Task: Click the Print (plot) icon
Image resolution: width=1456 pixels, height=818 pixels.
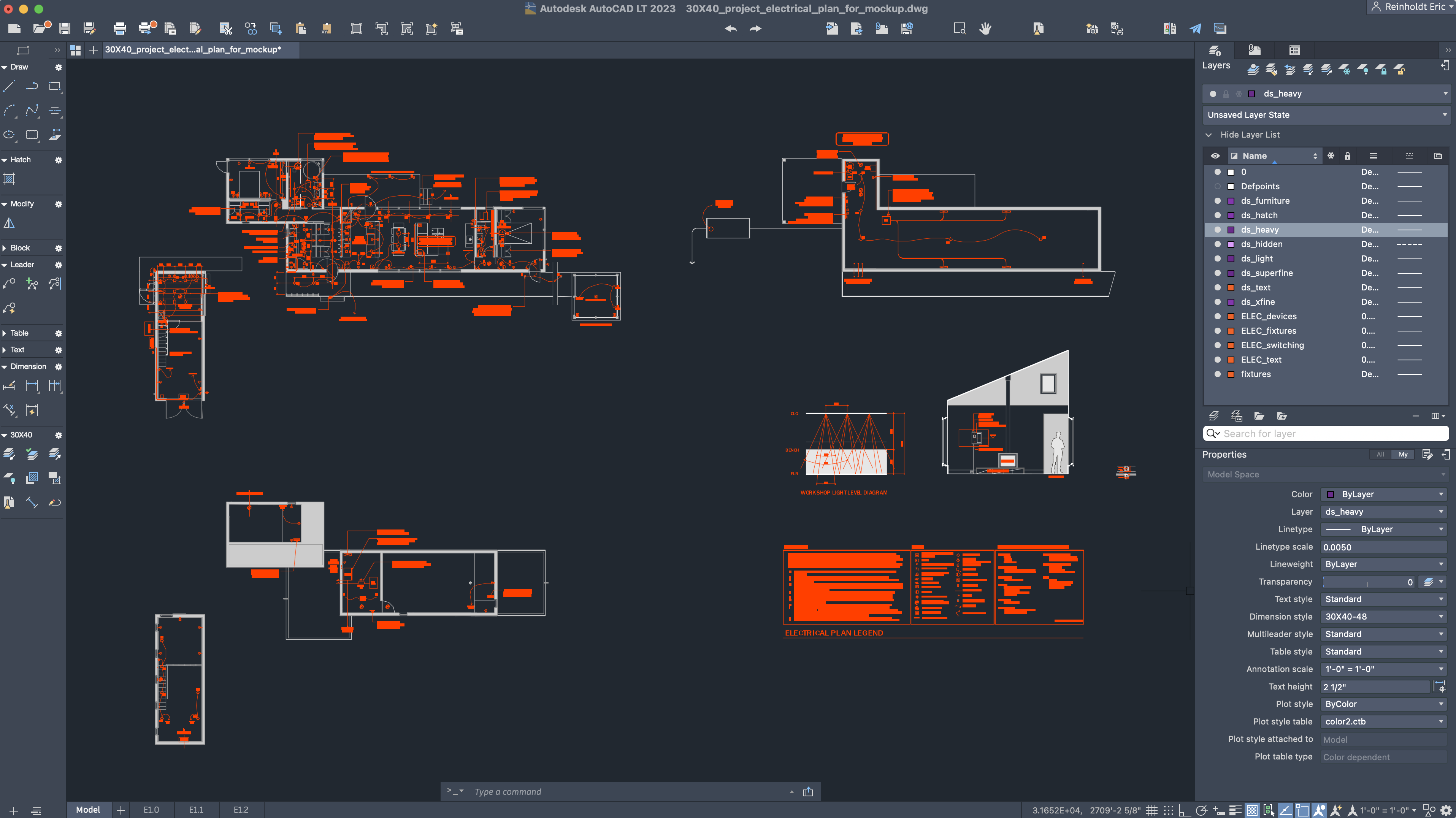Action: [120, 28]
